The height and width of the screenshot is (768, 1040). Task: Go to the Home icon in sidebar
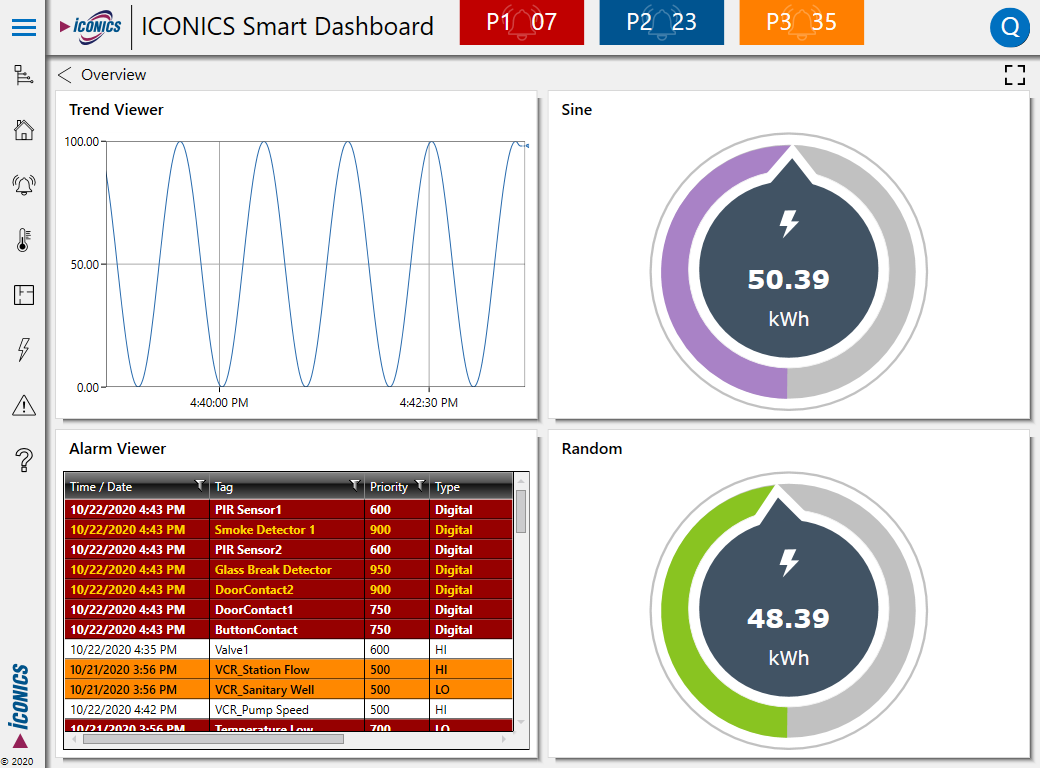click(23, 130)
